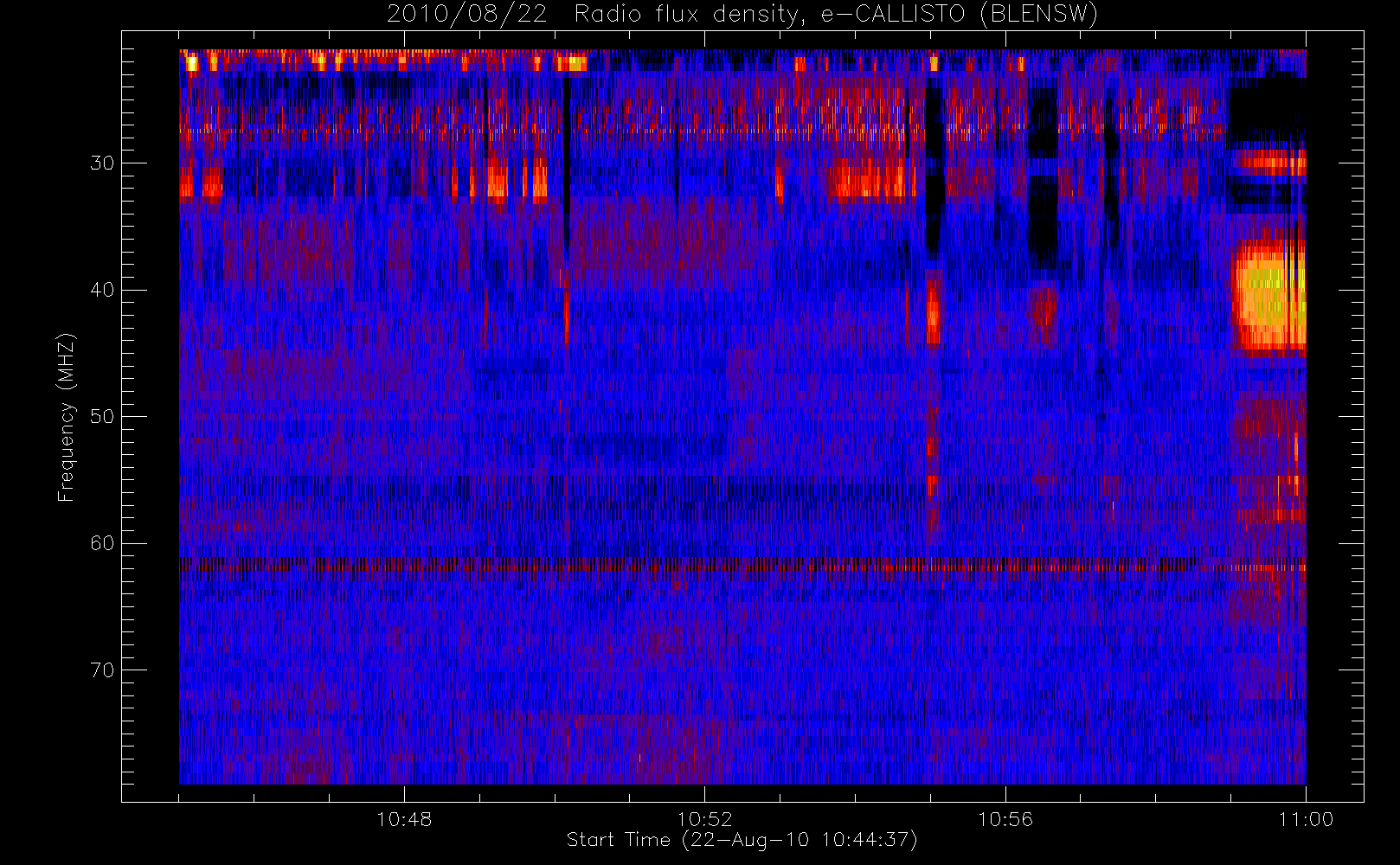
Task: Click the '30' frequency tick label
Action: pos(102,163)
